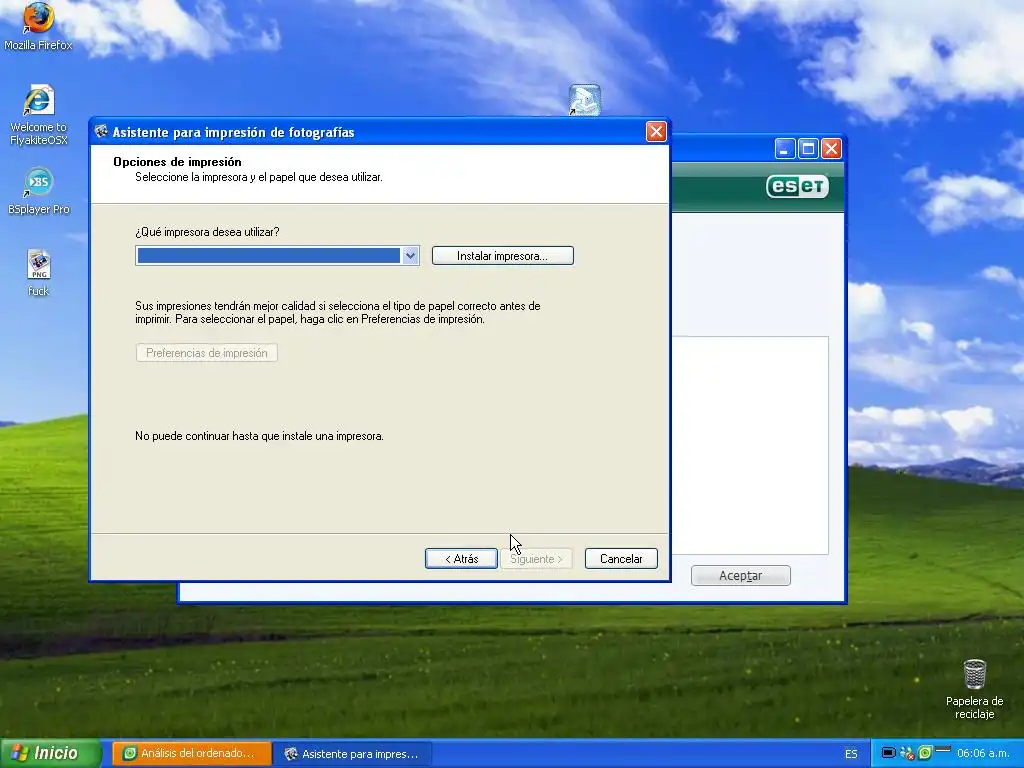1024x768 pixels.
Task: Click the Instalar impresora button
Action: 503,256
